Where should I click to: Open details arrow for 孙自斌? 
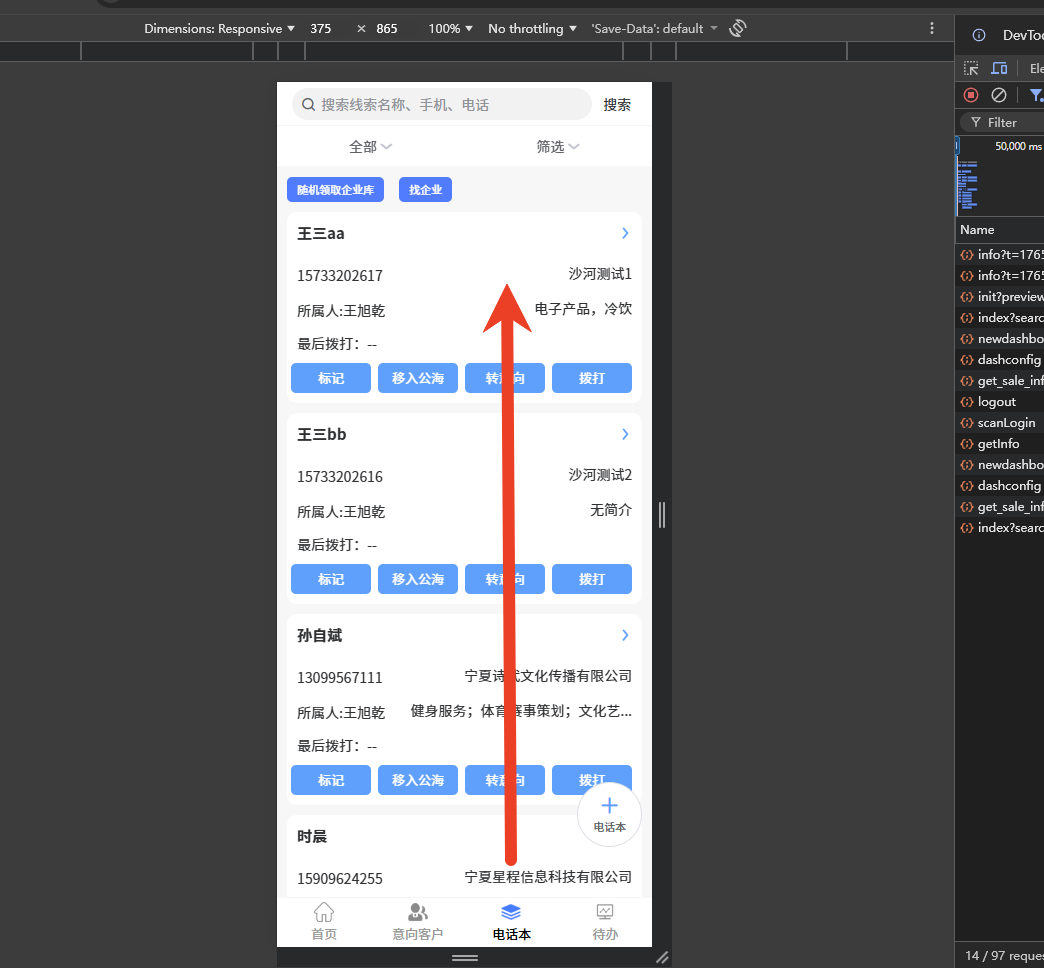tap(625, 635)
